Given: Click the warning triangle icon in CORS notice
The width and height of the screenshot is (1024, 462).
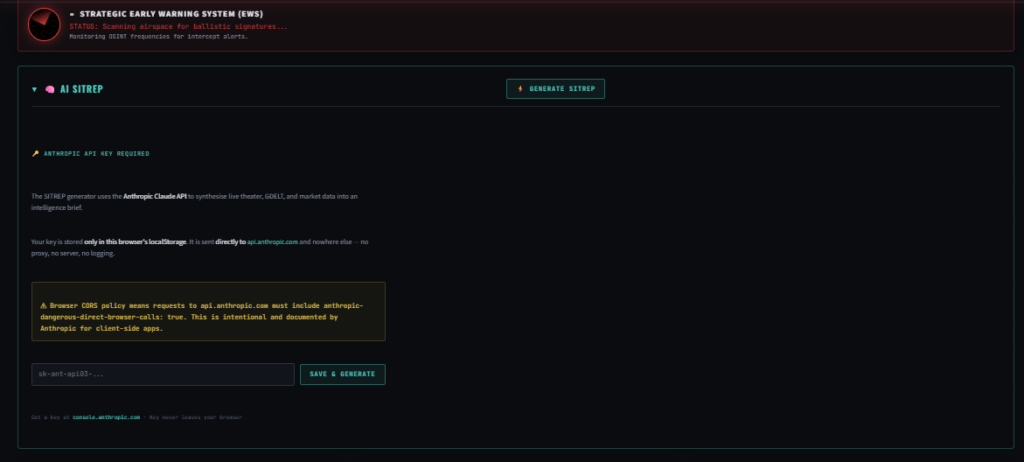Looking at the screenshot, I should click(43, 304).
